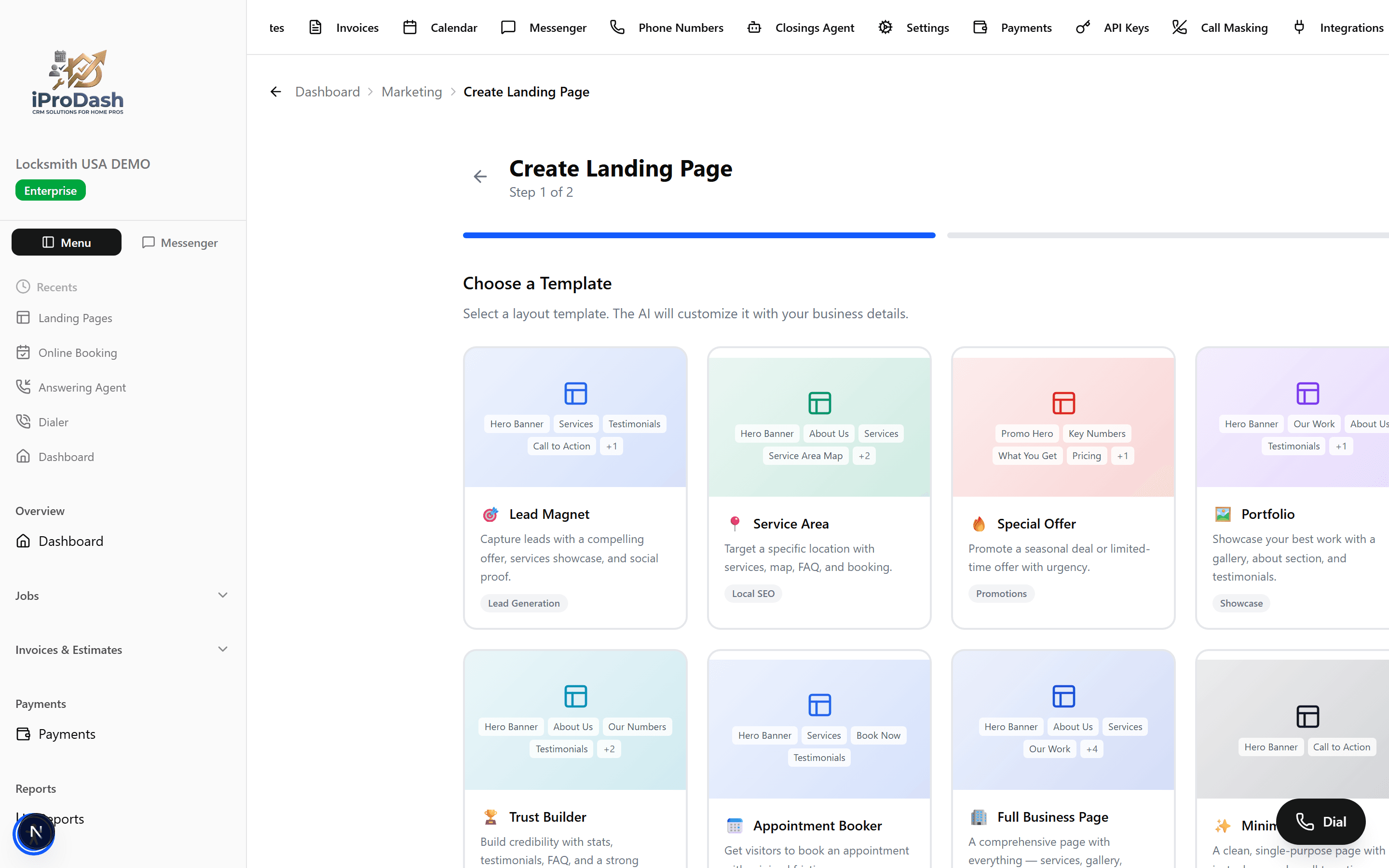
Task: Click the Dialer phone icon in sidebar
Action: pyautogui.click(x=23, y=422)
